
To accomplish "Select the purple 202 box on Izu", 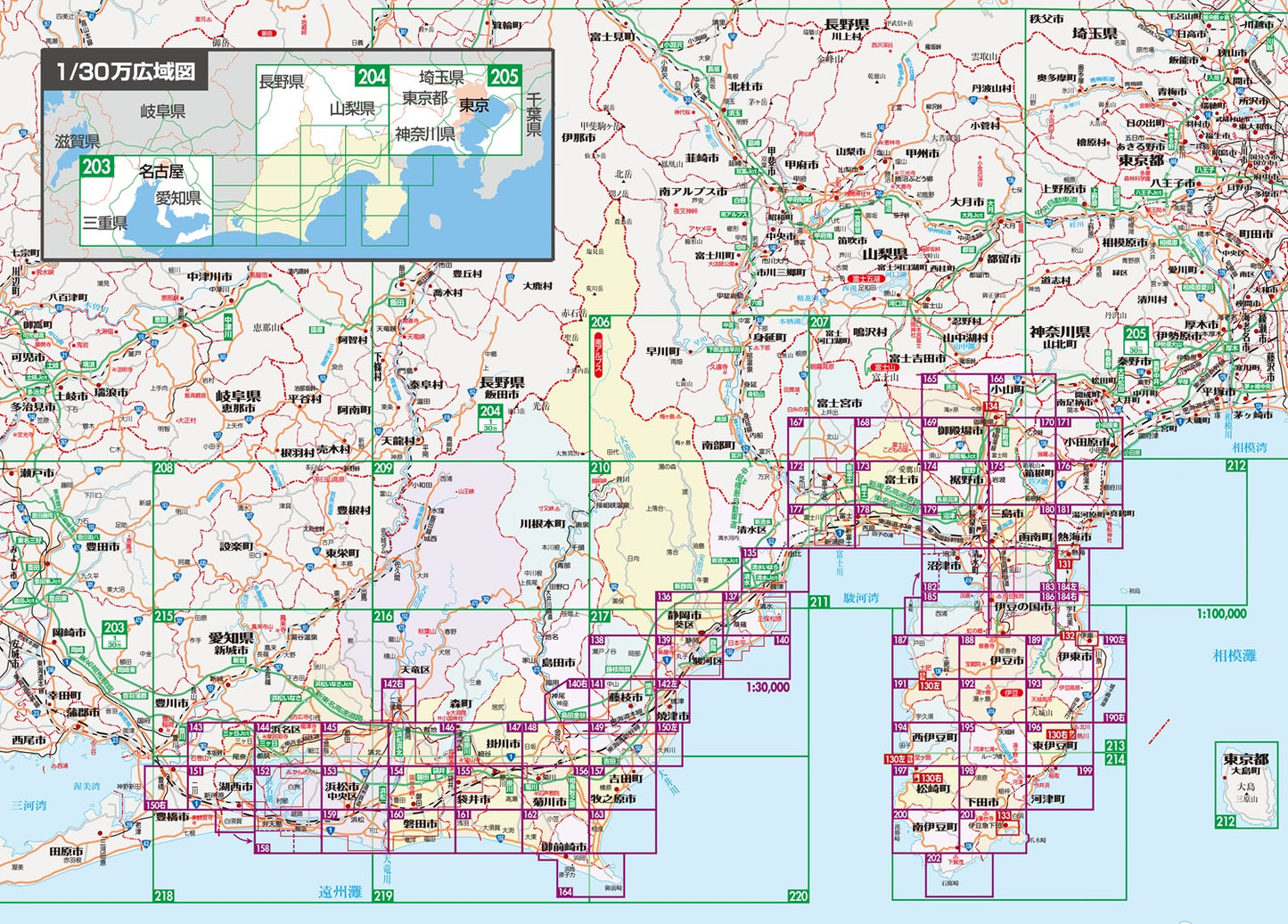I will 932,859.
